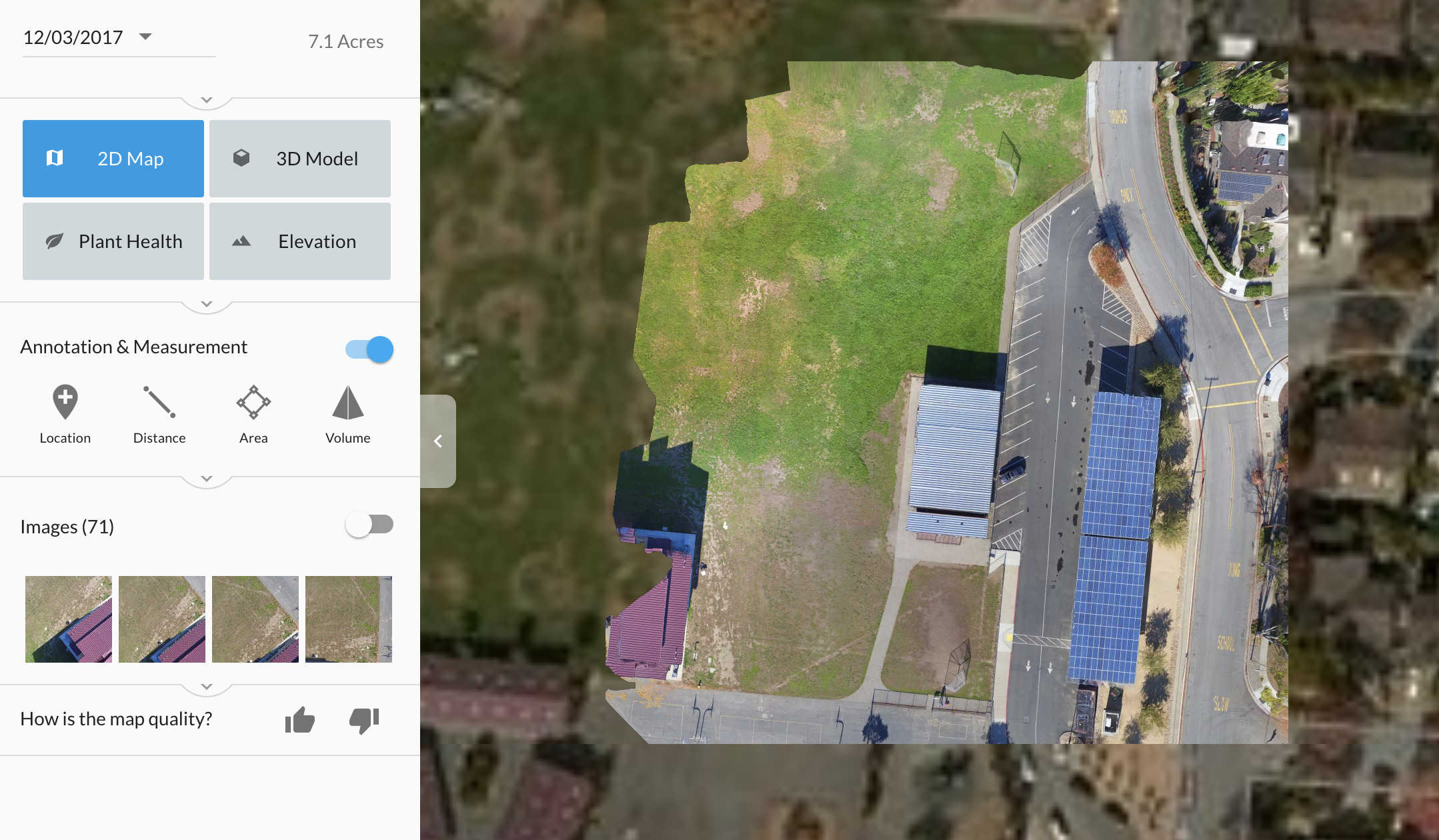Image resolution: width=1439 pixels, height=840 pixels.
Task: Collapse the Annotation & Measurement section
Action: click(207, 479)
